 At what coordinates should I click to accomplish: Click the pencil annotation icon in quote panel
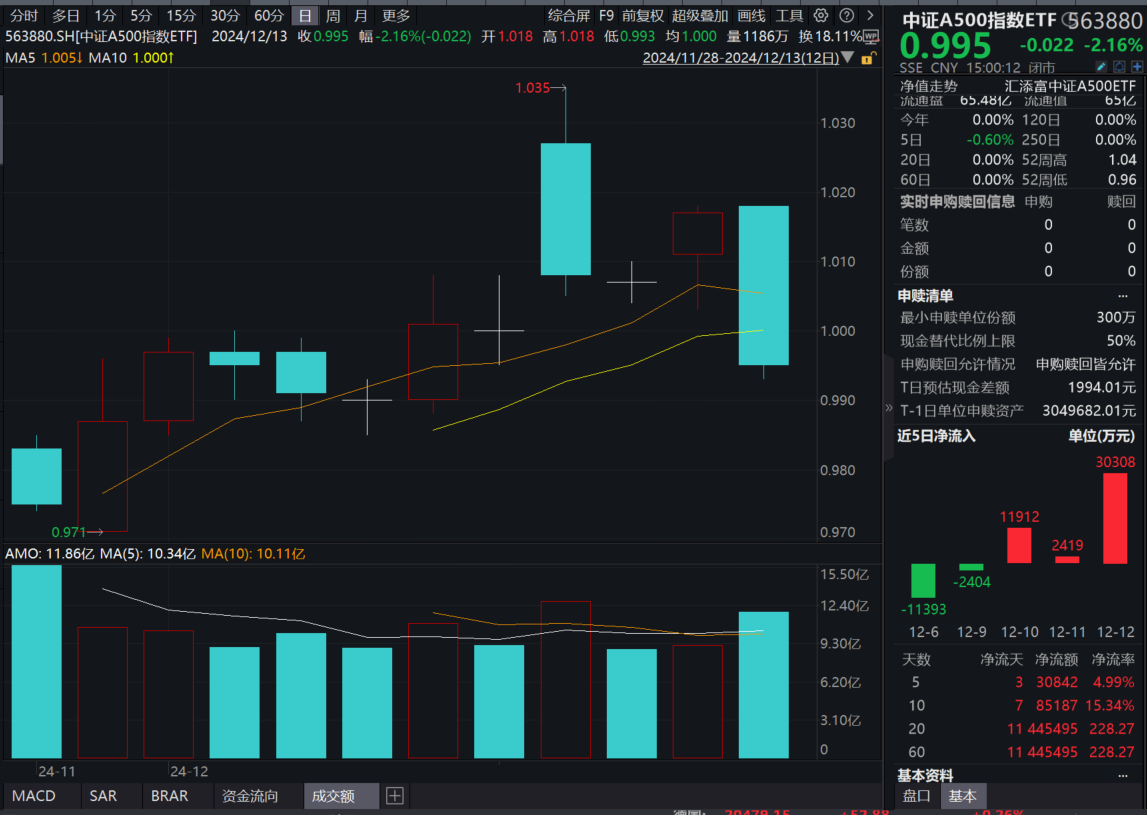[1101, 66]
